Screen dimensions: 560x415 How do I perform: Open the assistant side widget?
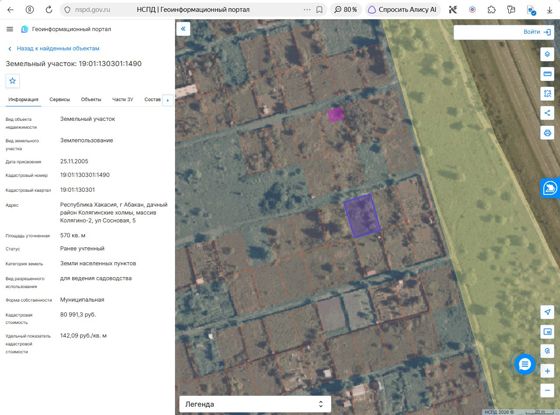tap(550, 188)
